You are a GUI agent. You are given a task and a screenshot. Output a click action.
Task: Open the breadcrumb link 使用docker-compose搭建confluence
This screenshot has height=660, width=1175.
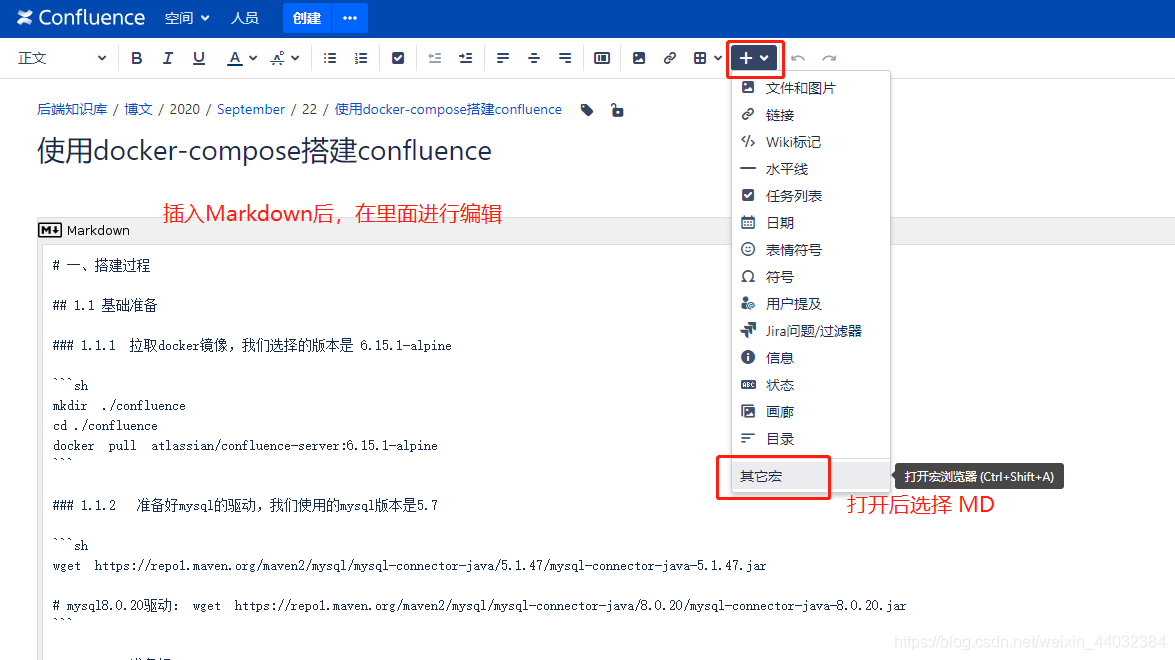448,109
